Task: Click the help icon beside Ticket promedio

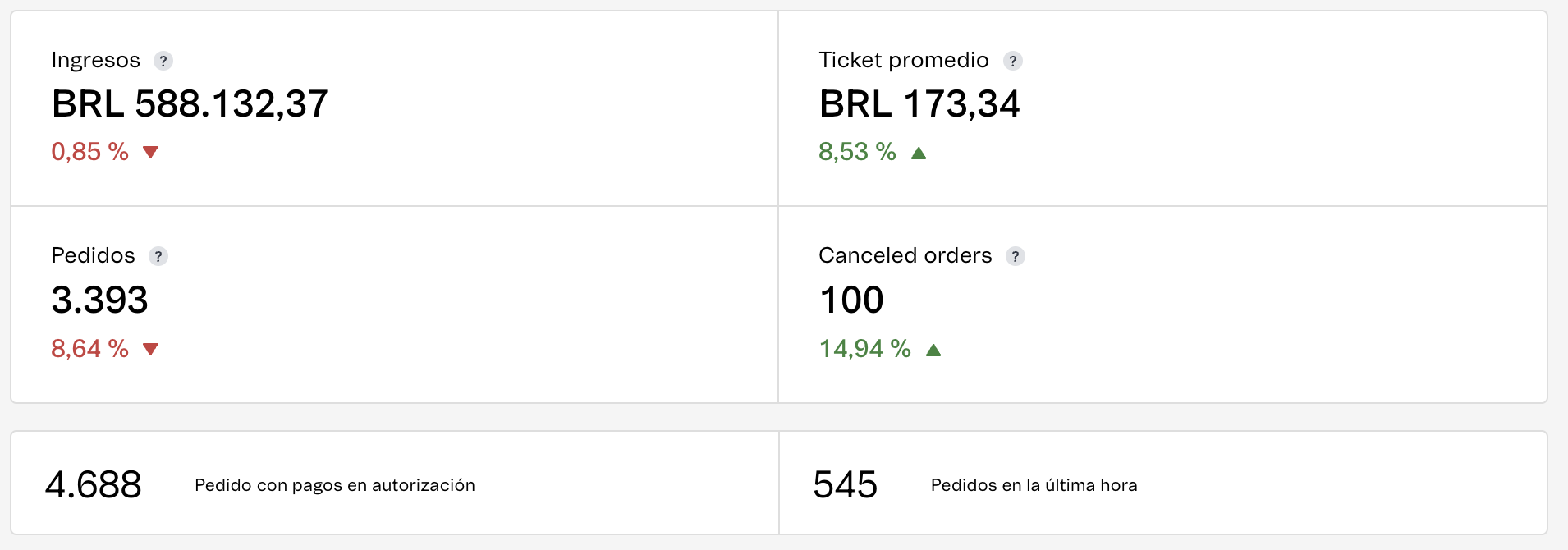Action: pyautogui.click(x=1013, y=61)
